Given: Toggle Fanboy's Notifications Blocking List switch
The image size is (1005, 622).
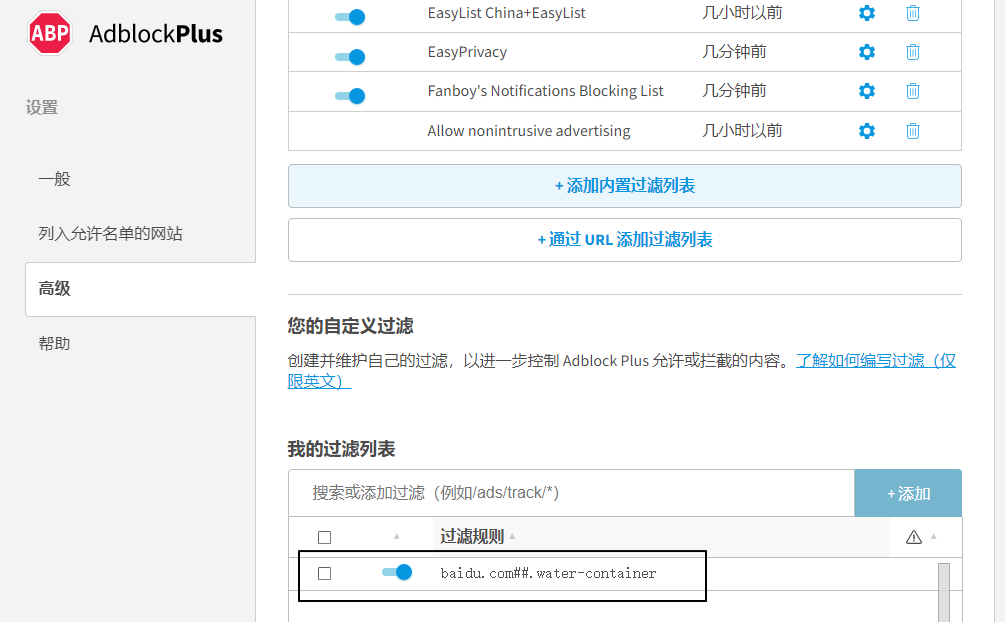Looking at the screenshot, I should pyautogui.click(x=350, y=96).
